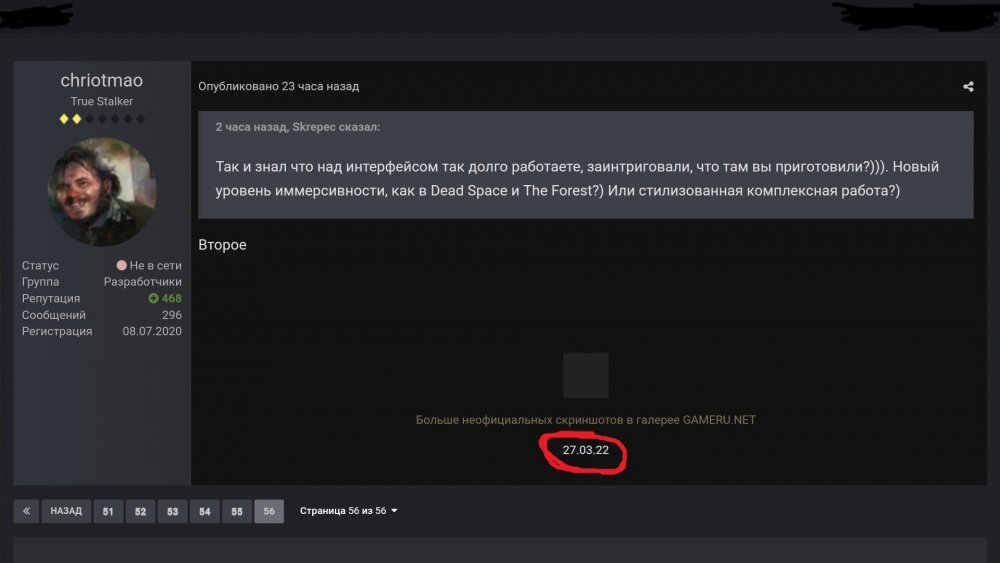Click the user rank diamonds row
The height and width of the screenshot is (563, 1000).
pos(102,119)
